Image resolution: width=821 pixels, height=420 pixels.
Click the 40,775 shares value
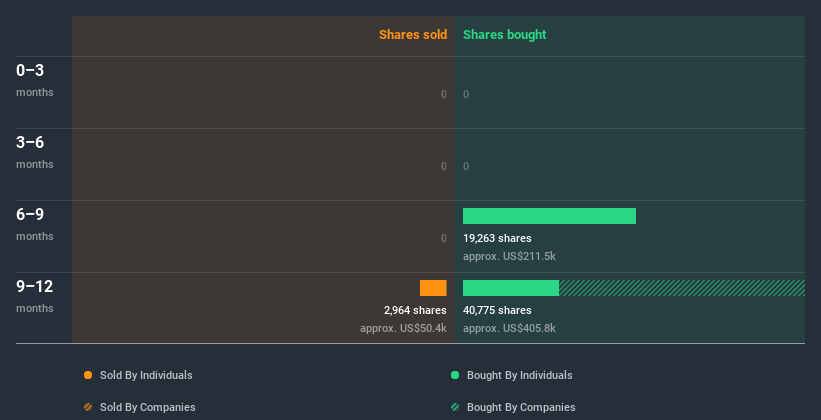(x=497, y=310)
